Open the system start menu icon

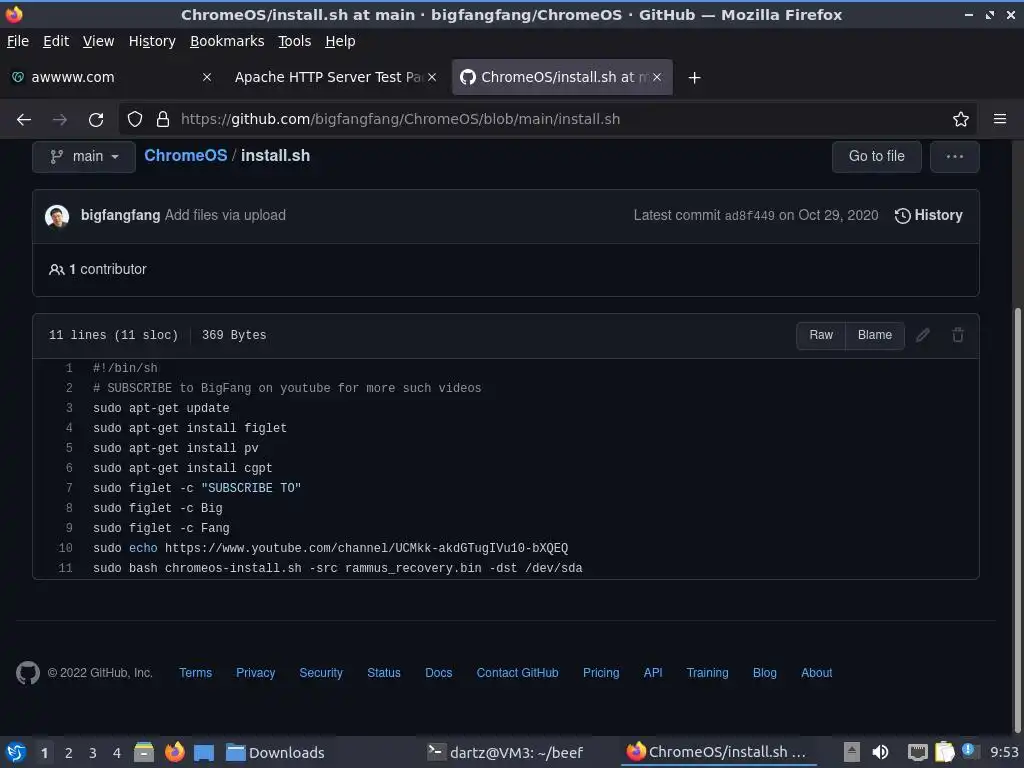pos(16,752)
